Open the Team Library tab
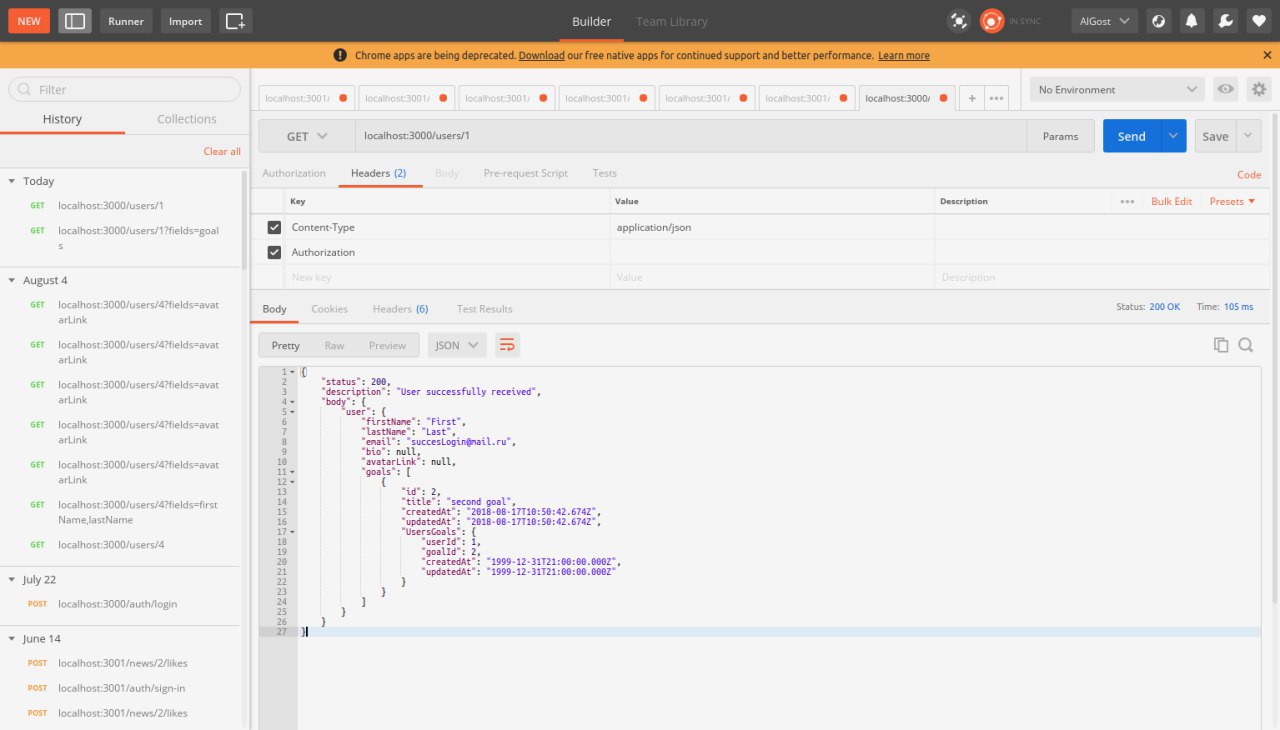The width and height of the screenshot is (1280, 730). coord(671,21)
